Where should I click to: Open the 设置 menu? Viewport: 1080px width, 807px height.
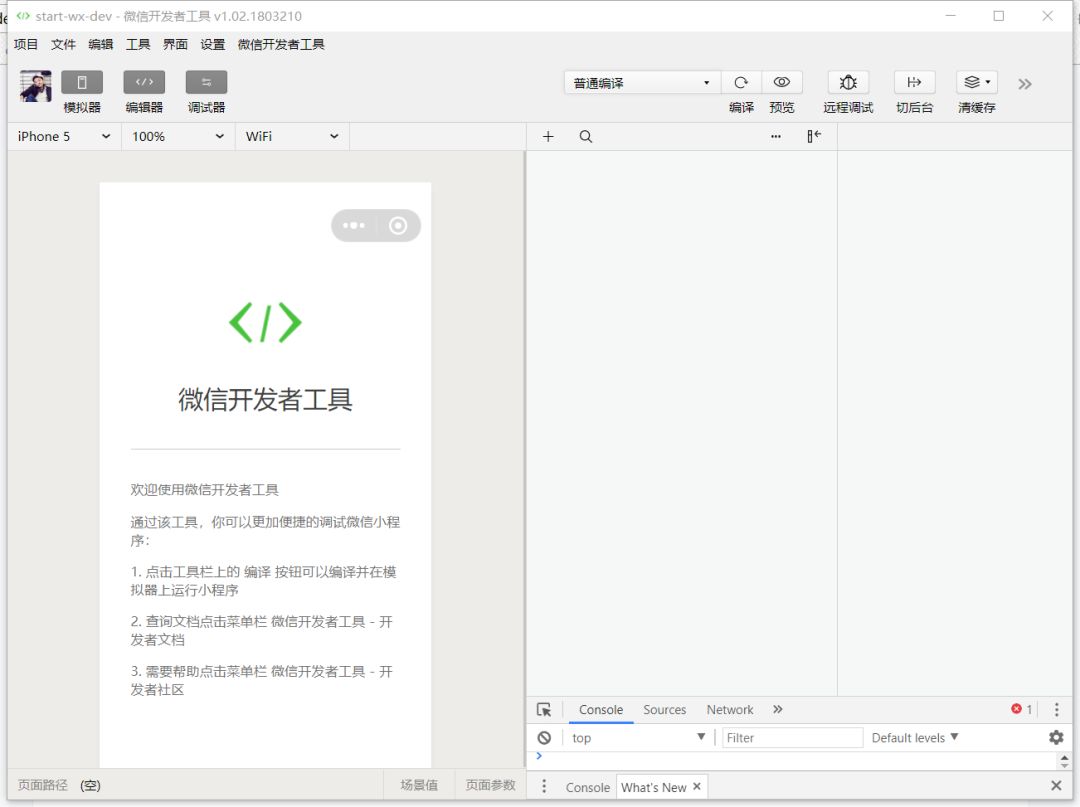click(213, 45)
